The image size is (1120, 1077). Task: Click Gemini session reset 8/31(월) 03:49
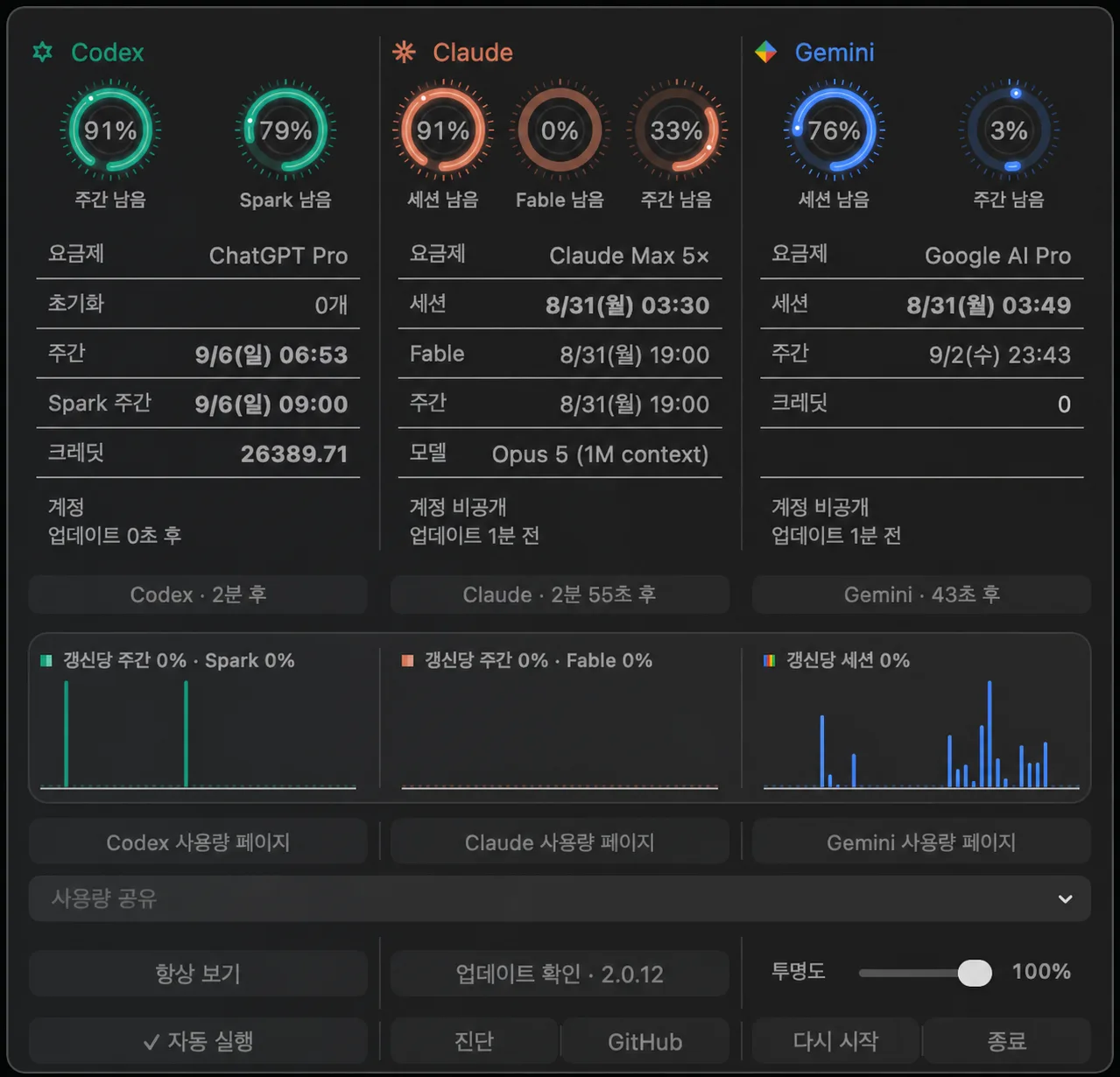(989, 306)
